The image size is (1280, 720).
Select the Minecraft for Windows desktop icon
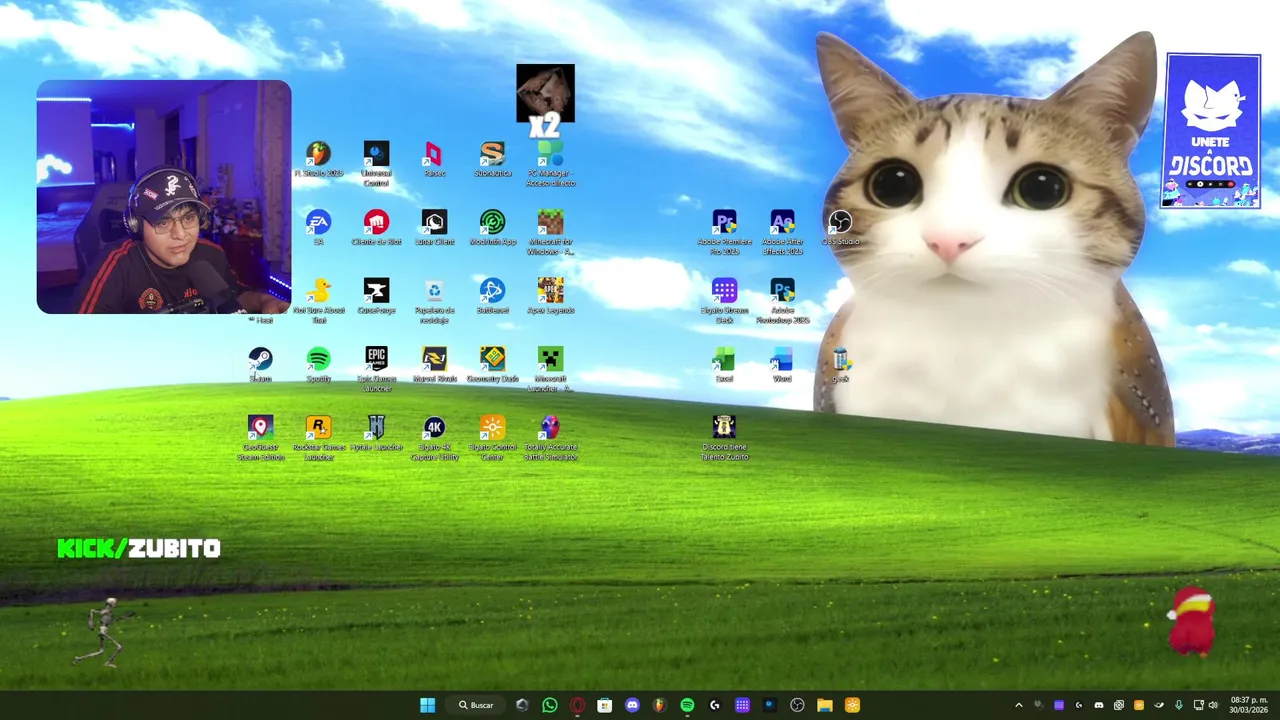[x=550, y=233]
